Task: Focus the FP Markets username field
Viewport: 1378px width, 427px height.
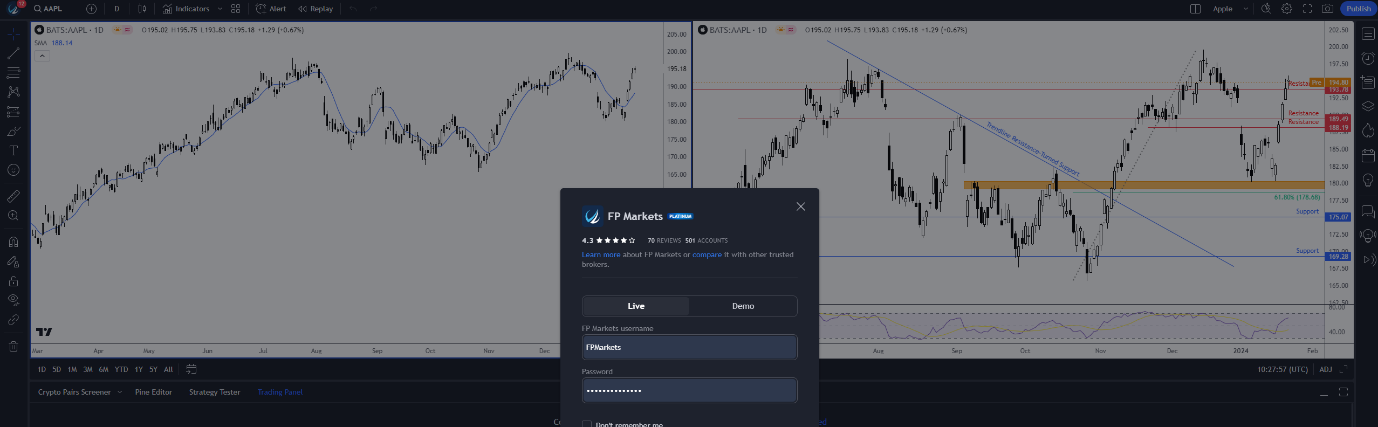Action: pos(690,347)
